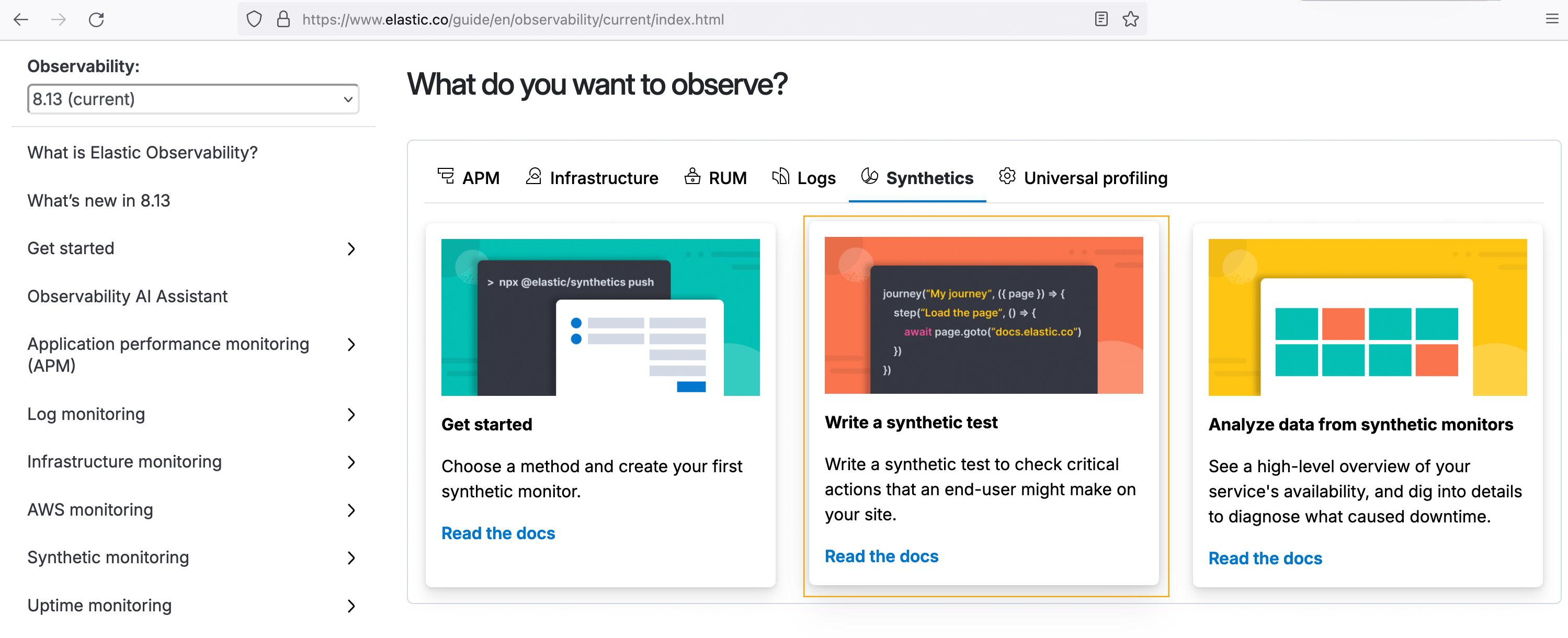Open What is Elastic Observability? link

coord(142,152)
